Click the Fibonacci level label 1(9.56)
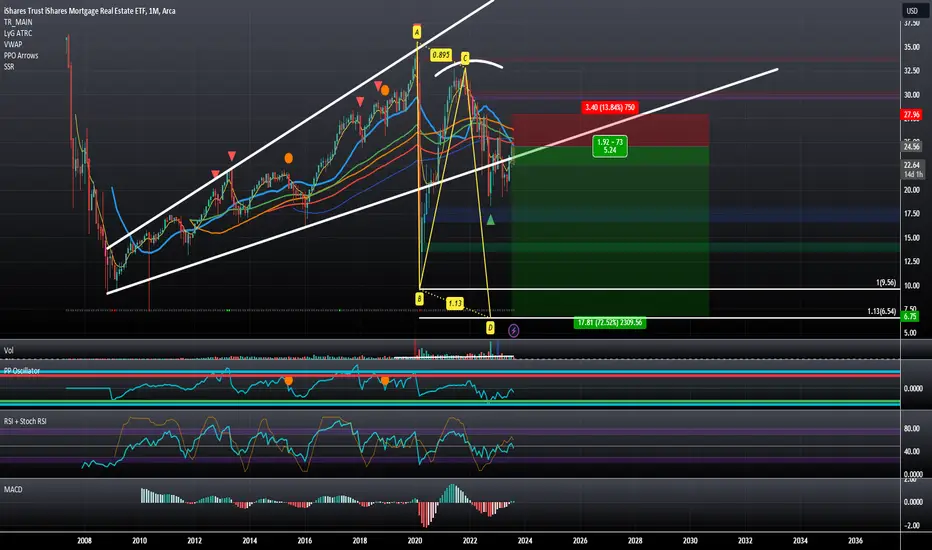 point(886,282)
